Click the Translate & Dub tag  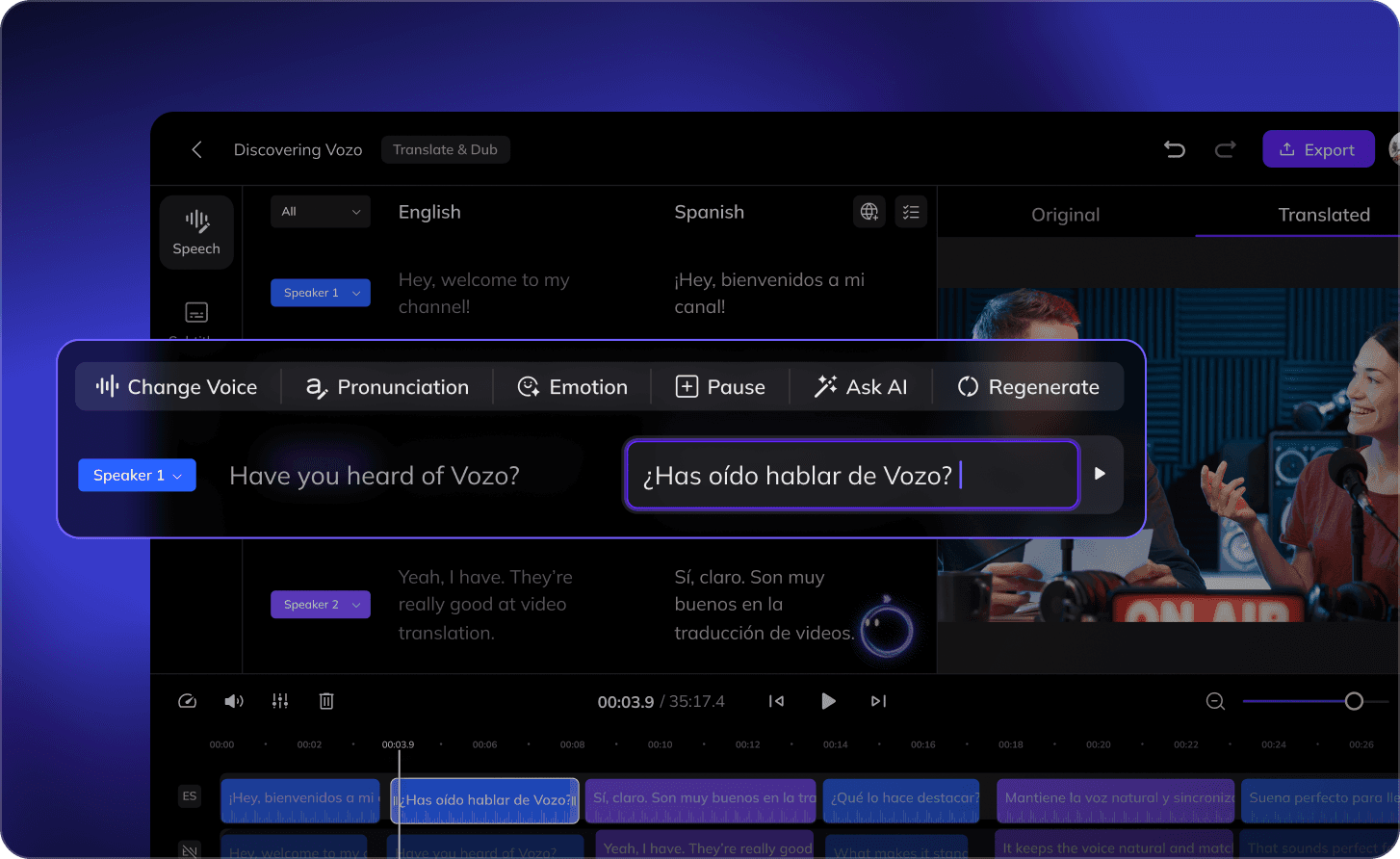tap(445, 149)
